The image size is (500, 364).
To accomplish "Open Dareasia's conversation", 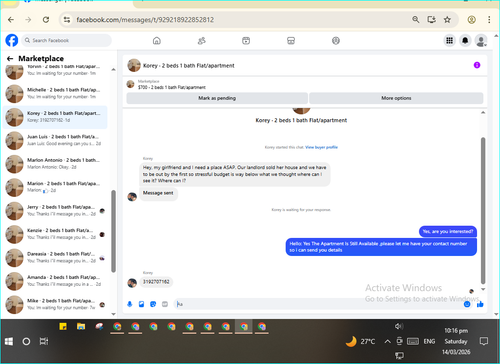I will coord(55,257).
